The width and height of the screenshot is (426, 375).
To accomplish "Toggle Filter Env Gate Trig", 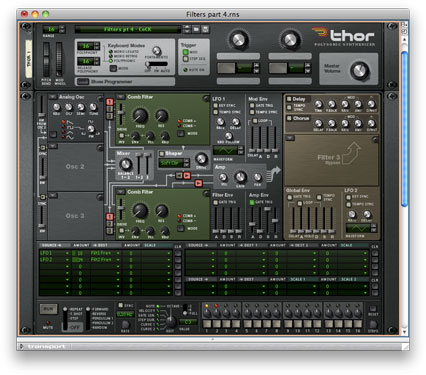I will click(216, 202).
